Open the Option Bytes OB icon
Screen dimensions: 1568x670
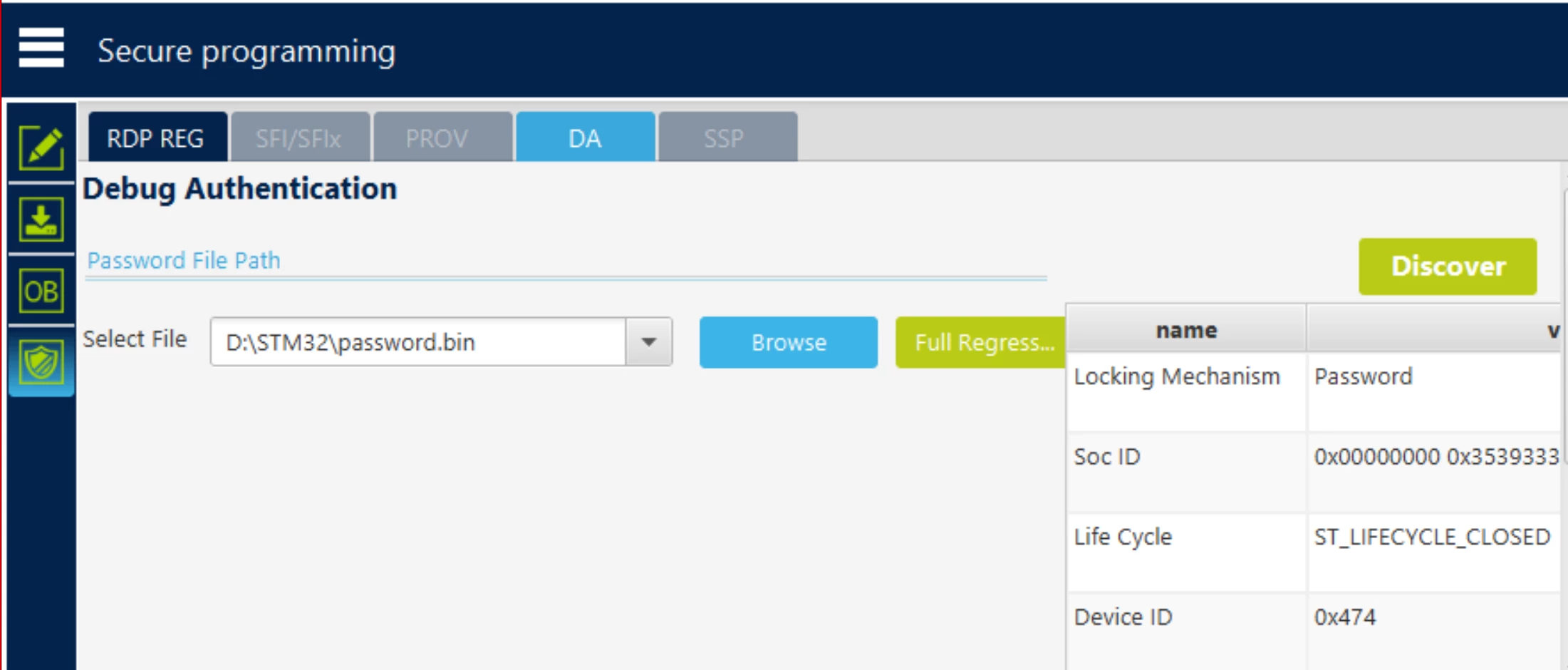click(x=41, y=291)
